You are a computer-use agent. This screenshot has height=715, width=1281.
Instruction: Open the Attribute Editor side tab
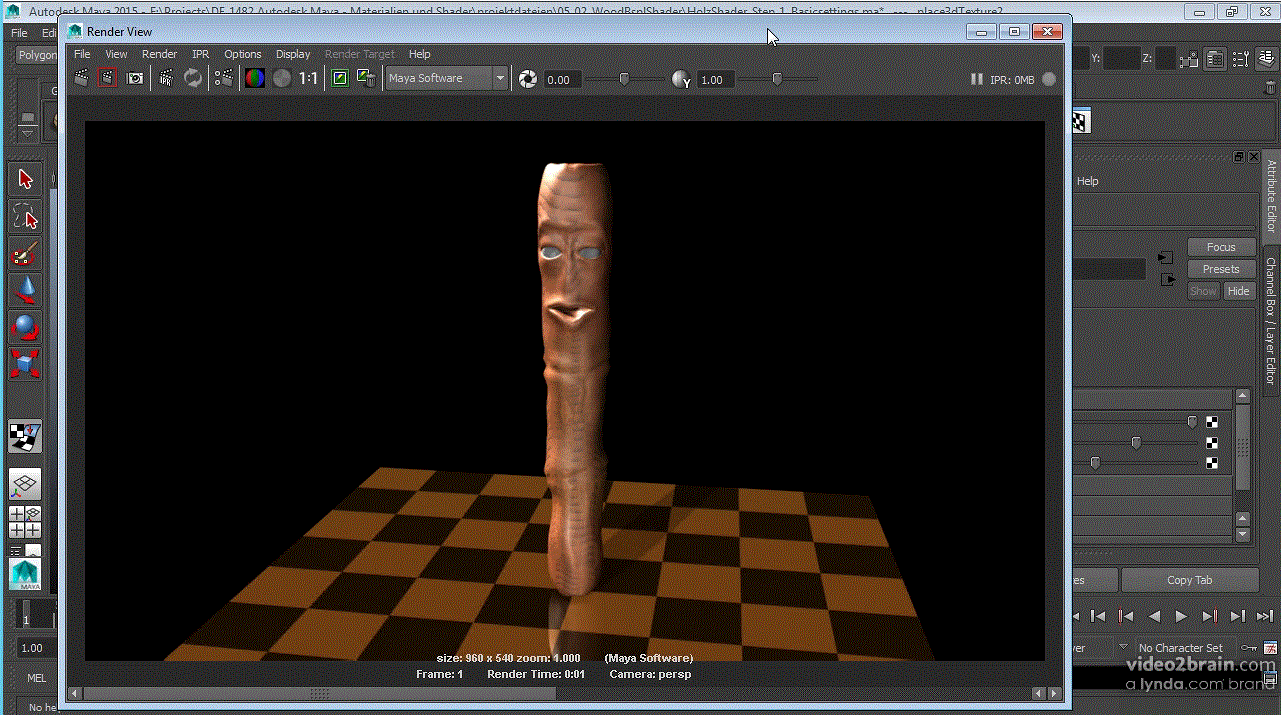click(1272, 196)
